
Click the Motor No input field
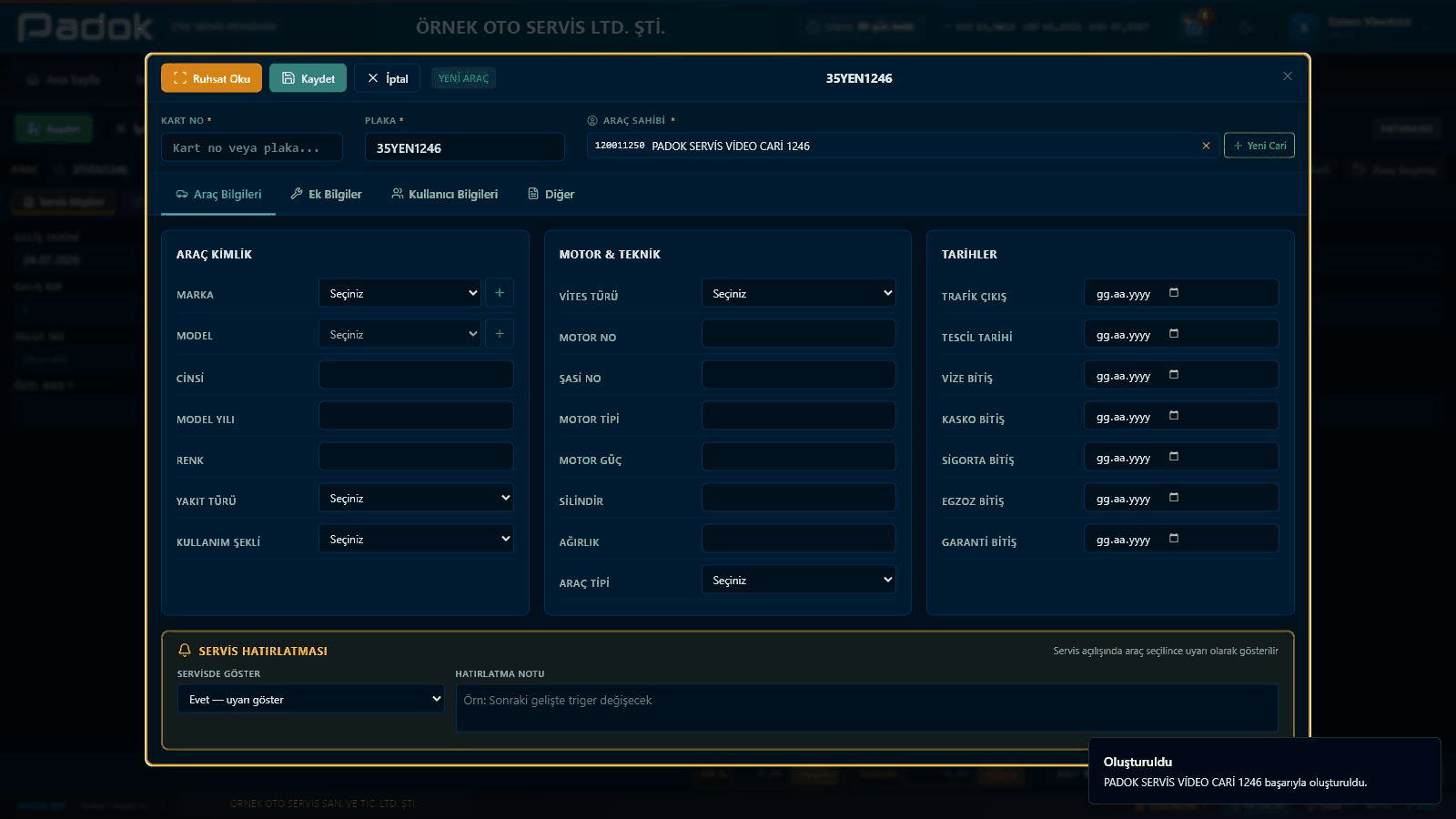(799, 334)
